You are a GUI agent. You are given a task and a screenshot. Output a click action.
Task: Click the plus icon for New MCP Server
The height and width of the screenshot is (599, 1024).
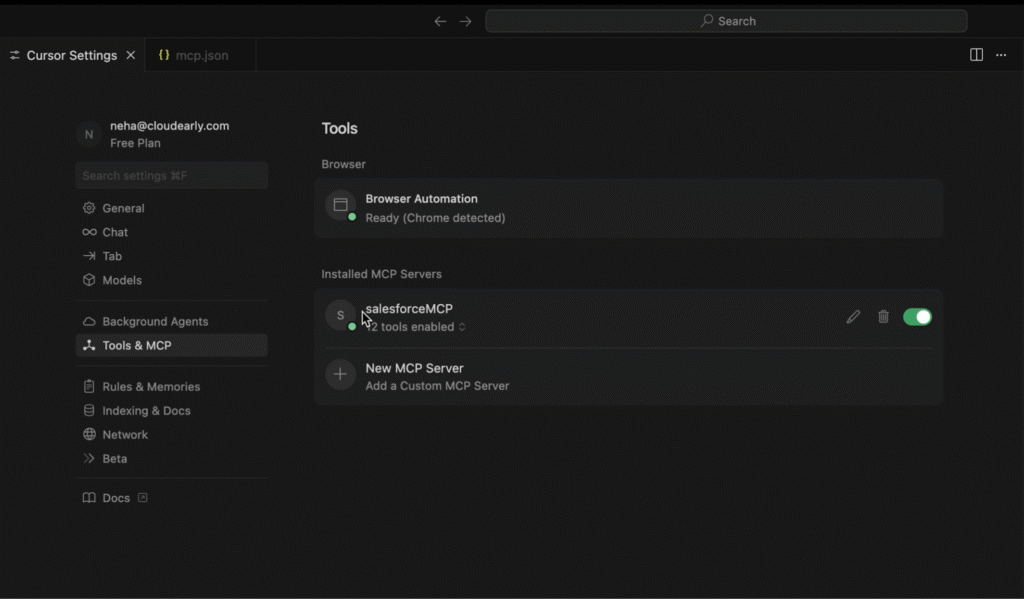(x=340, y=375)
